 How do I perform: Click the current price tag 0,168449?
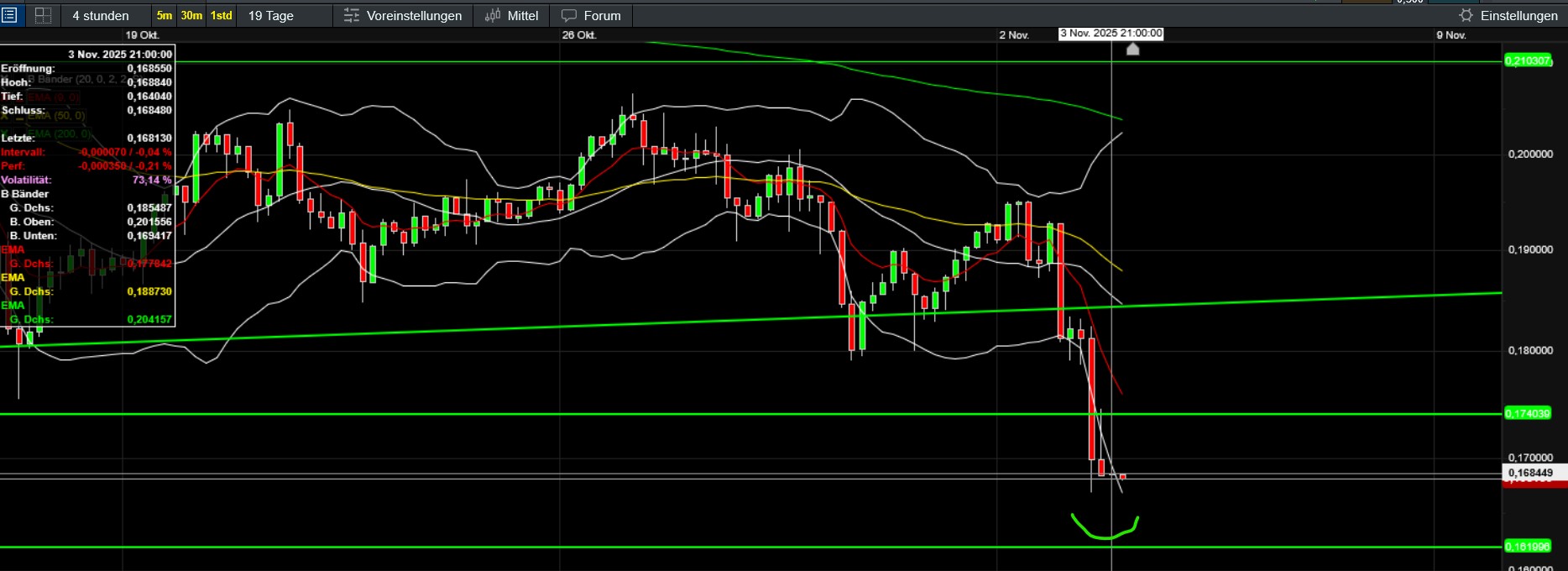[x=1530, y=473]
